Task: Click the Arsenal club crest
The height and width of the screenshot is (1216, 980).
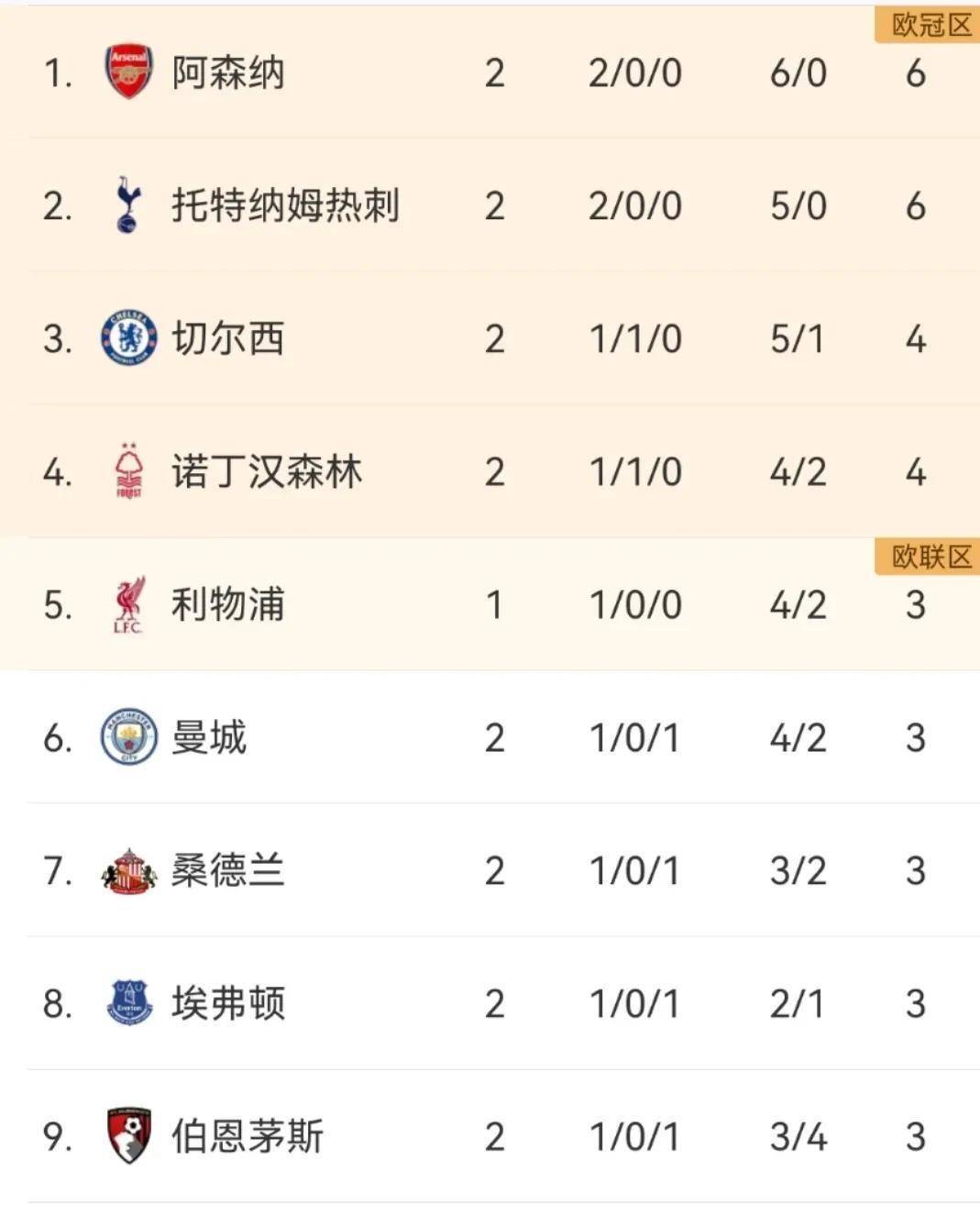Action: pyautogui.click(x=128, y=72)
